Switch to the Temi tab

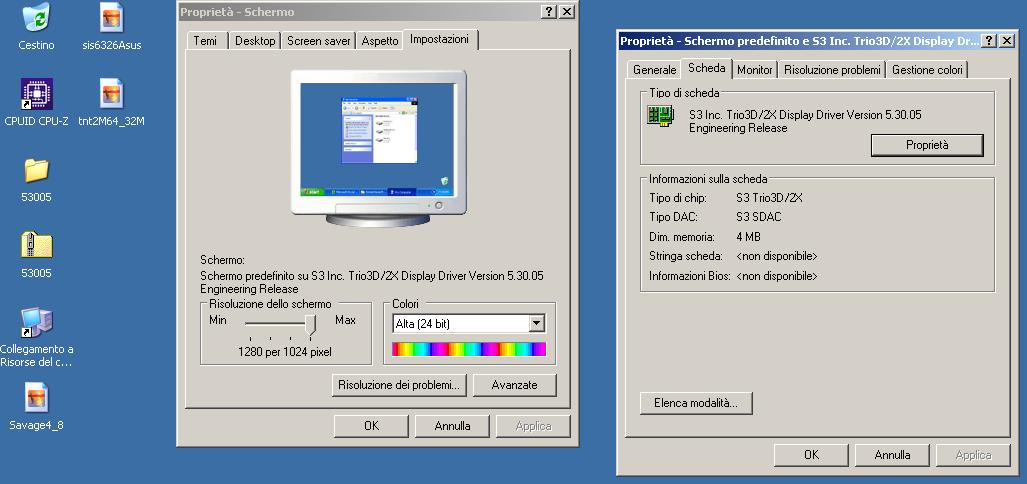[x=205, y=41]
